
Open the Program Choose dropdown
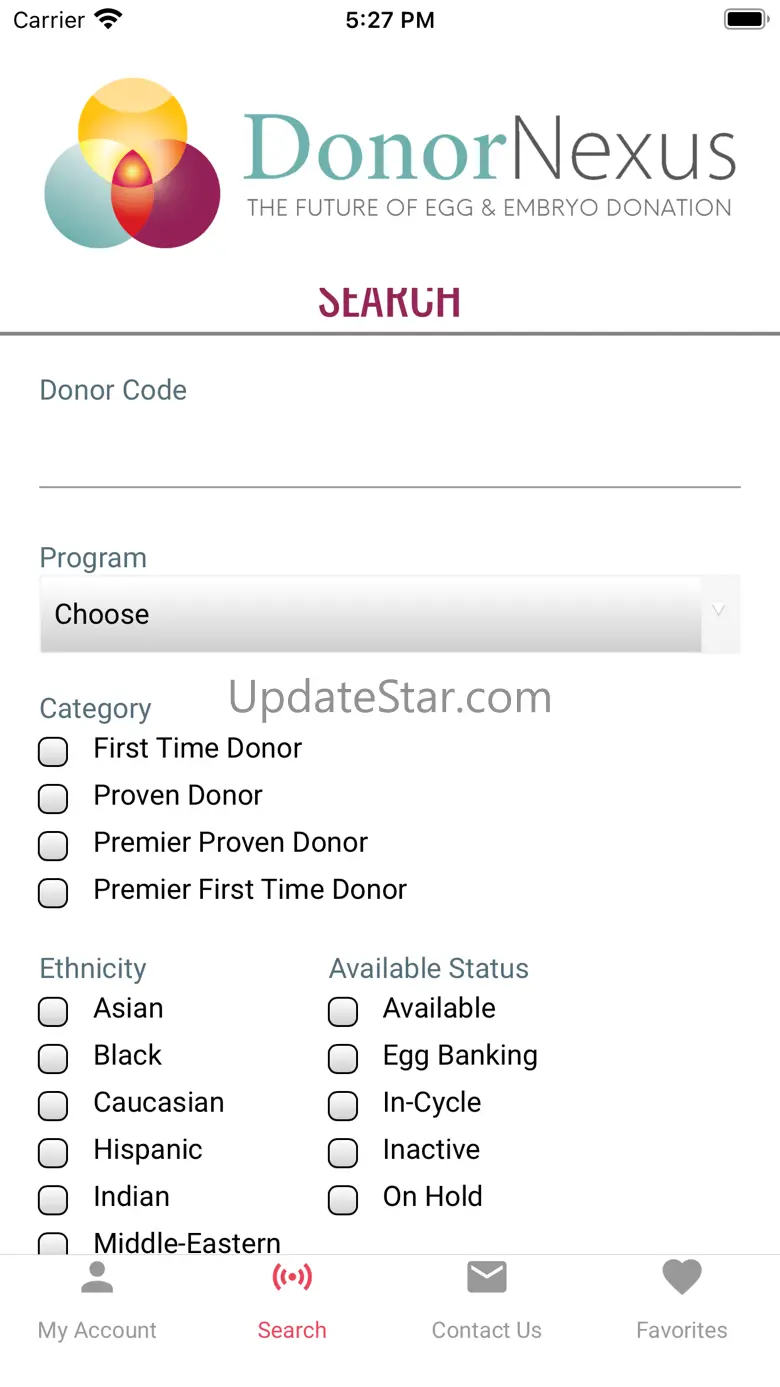370,614
